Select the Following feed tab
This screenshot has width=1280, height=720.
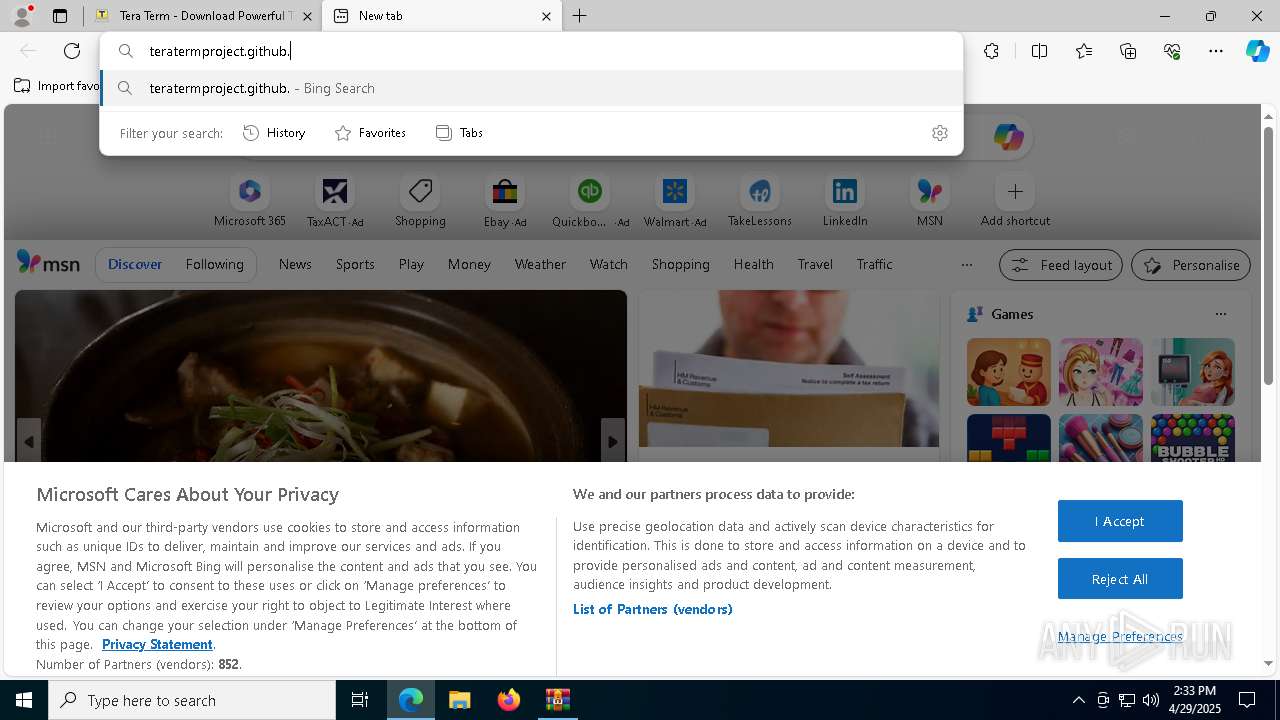pos(215,264)
